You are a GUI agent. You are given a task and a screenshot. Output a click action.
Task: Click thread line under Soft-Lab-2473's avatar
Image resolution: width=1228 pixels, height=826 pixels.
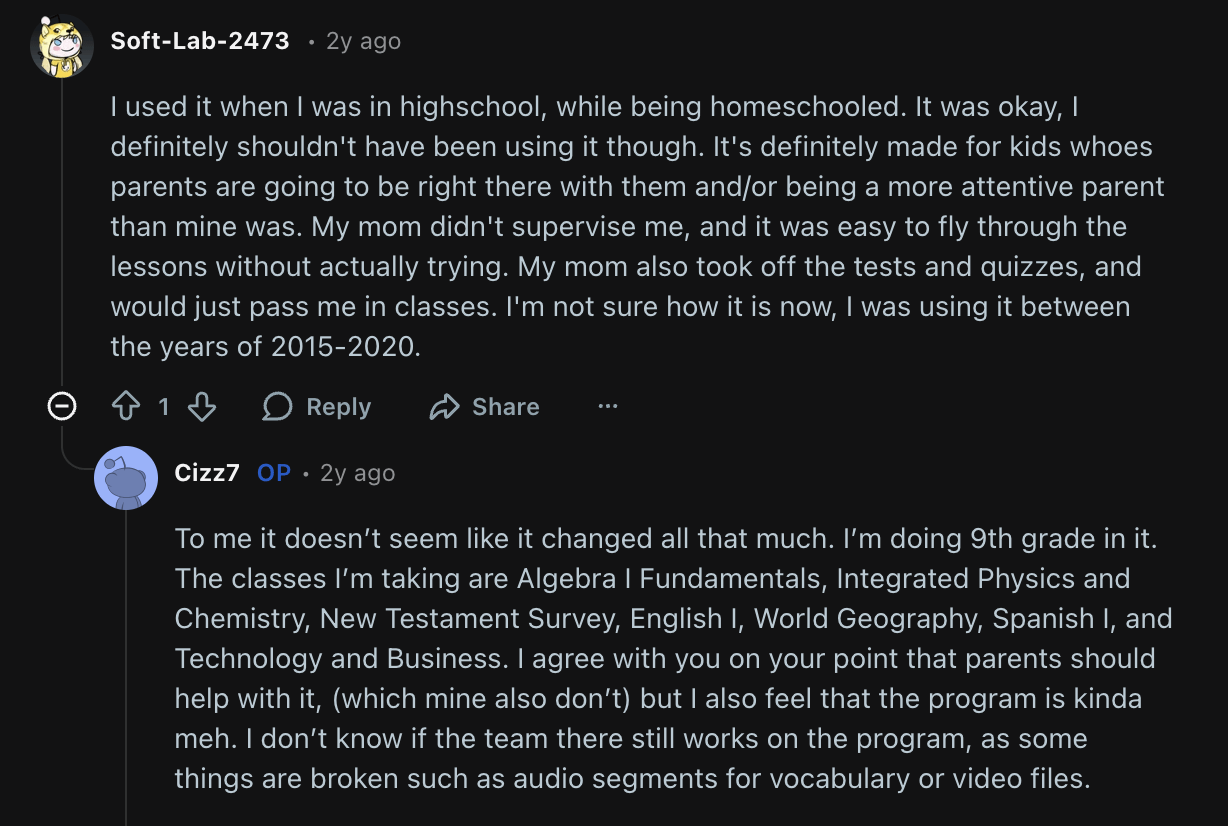(x=62, y=230)
